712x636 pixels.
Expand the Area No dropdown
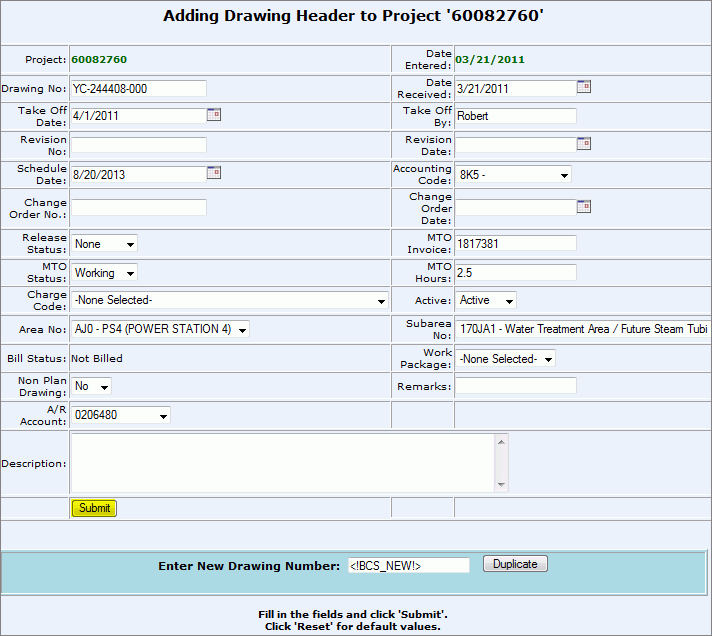point(160,329)
